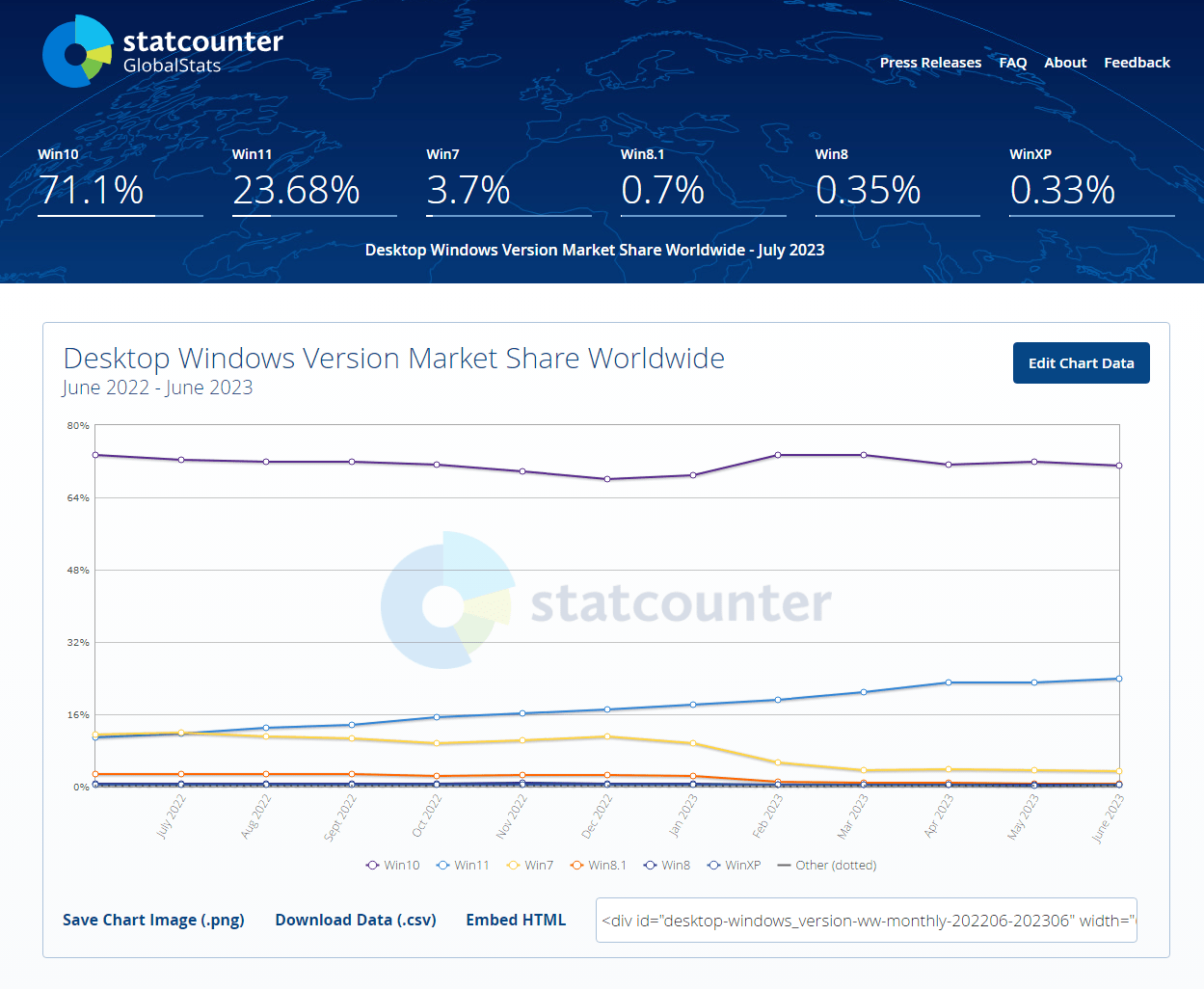1204x989 pixels.
Task: Click Save Chart Image (.png)
Action: (153, 920)
